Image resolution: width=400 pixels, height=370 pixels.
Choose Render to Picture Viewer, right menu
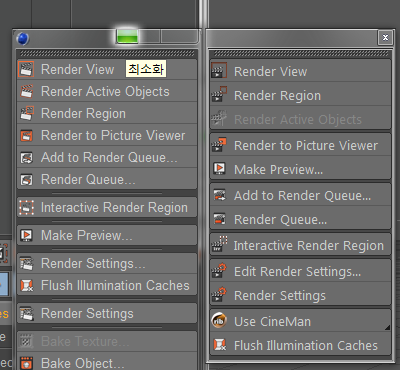point(306,145)
